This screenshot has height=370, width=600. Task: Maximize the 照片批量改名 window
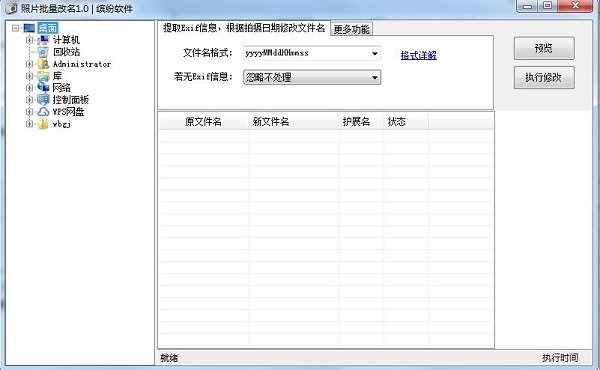548,6
